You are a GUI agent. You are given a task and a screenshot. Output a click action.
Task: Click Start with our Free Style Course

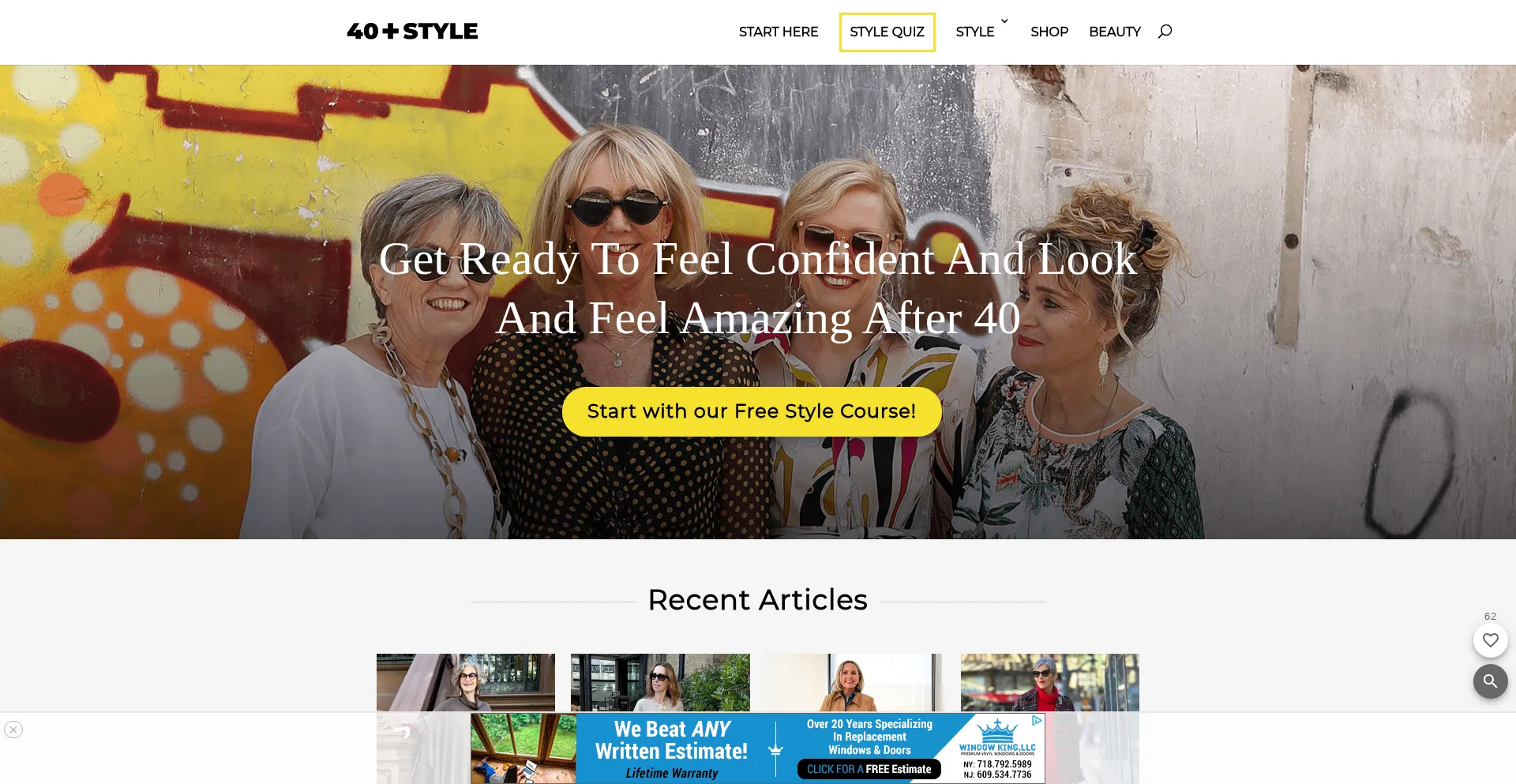click(752, 411)
